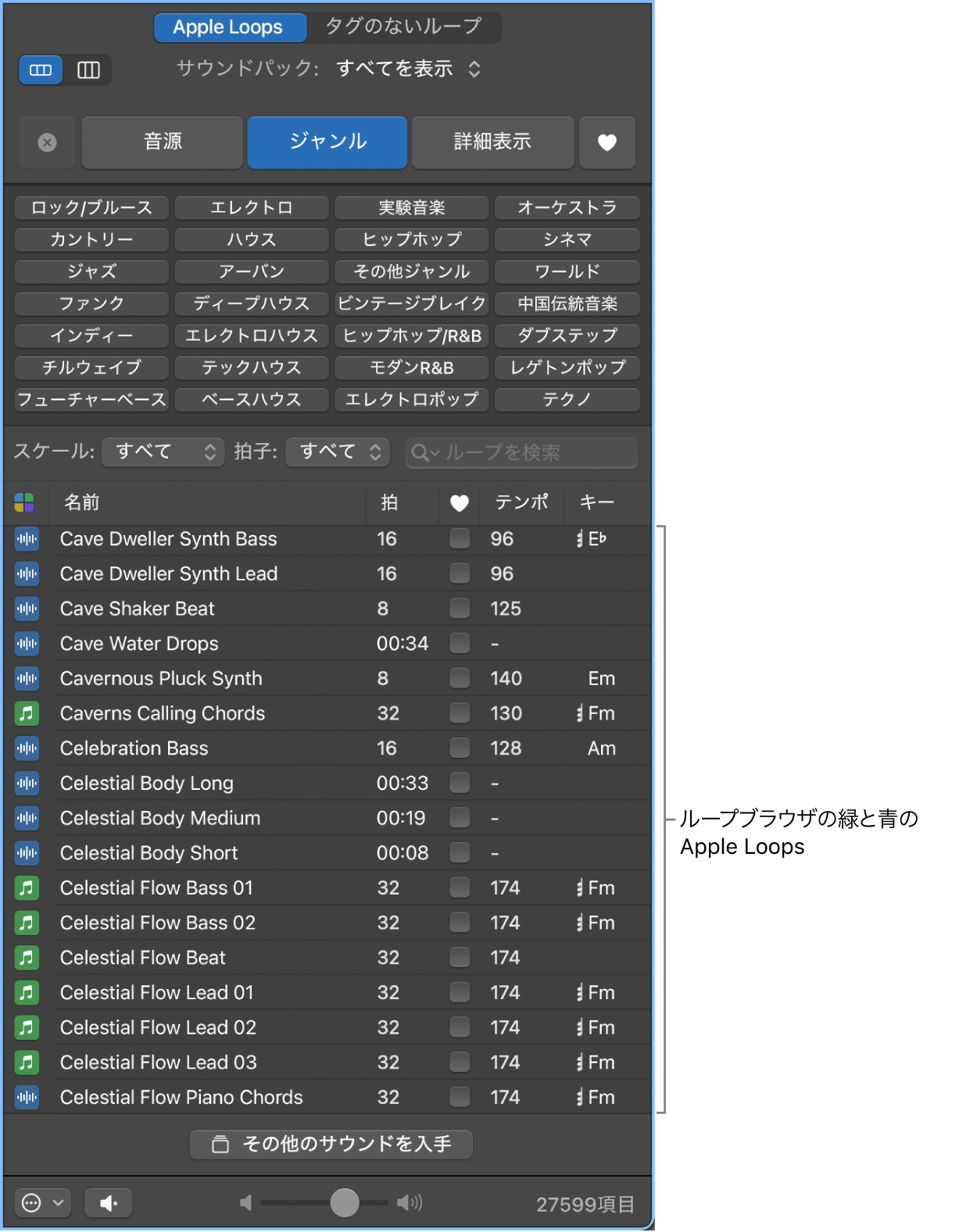This screenshot has width=977, height=1232.
Task: Open the 詳細表示 filter category
Action: tap(493, 142)
